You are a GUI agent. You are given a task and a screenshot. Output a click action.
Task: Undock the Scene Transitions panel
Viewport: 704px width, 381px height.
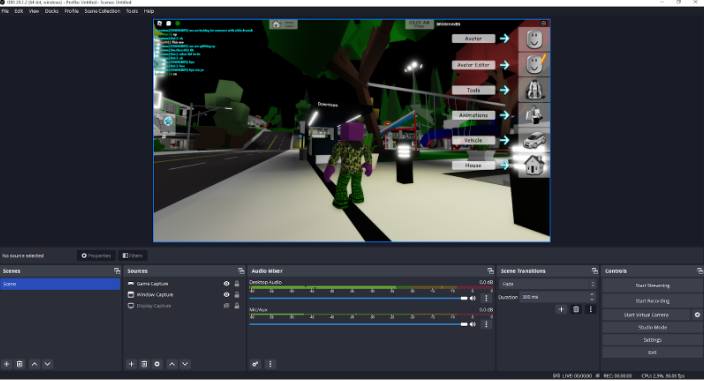594,271
